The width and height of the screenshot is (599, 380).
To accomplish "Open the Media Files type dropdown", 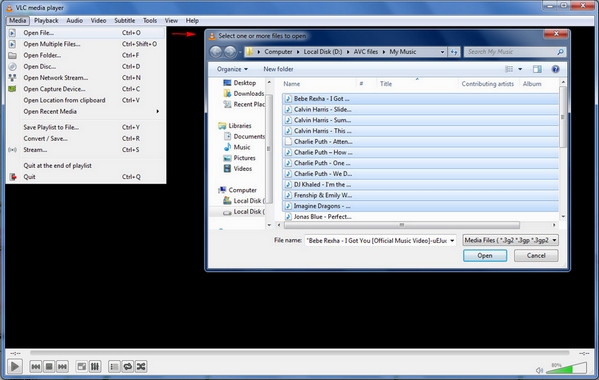I will pos(510,240).
